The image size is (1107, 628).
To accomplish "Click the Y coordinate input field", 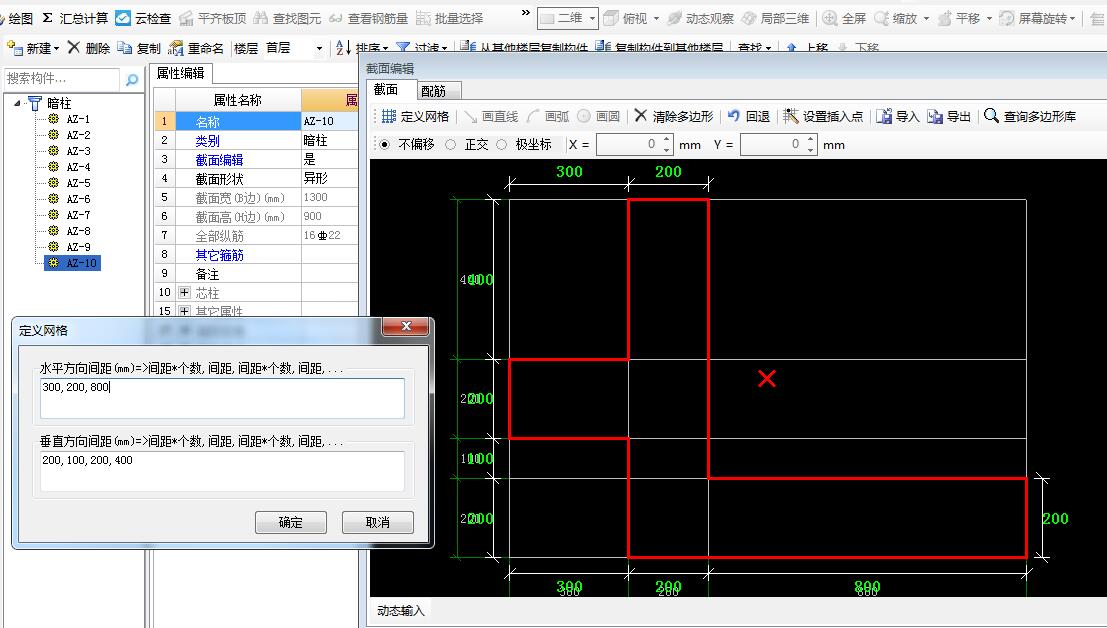I will [772, 145].
